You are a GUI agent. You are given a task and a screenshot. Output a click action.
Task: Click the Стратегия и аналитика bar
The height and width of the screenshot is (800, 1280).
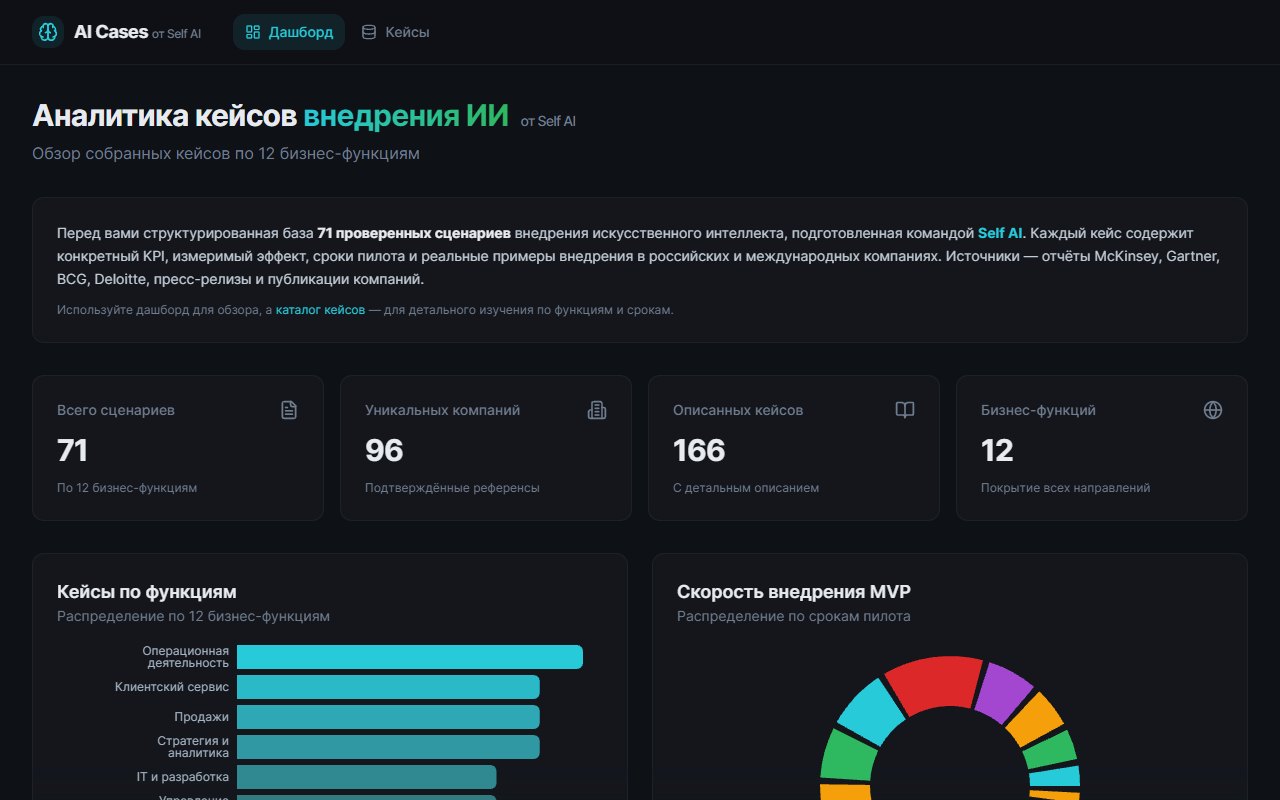click(388, 747)
